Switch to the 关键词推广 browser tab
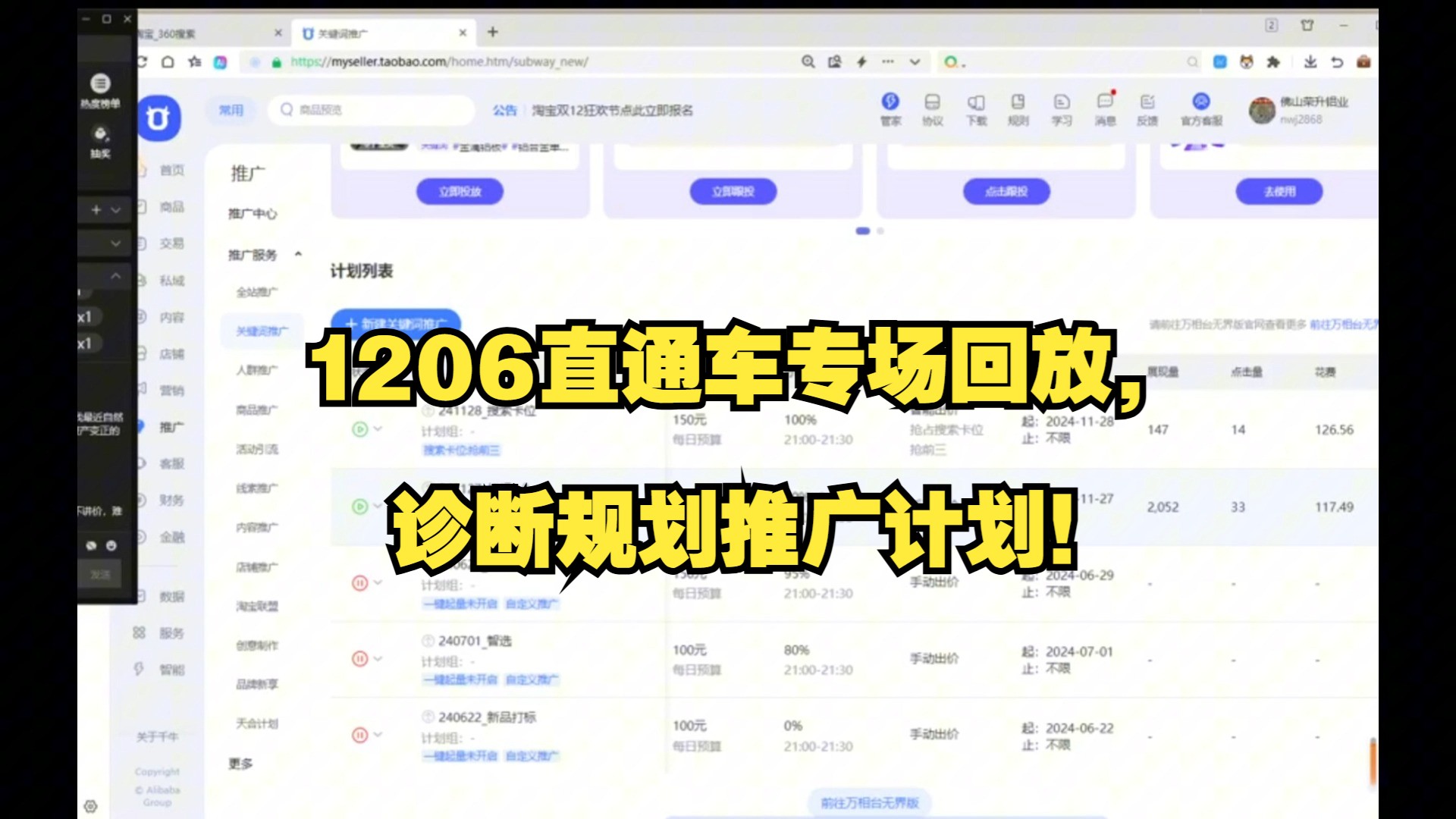The height and width of the screenshot is (819, 1456). coord(383,33)
